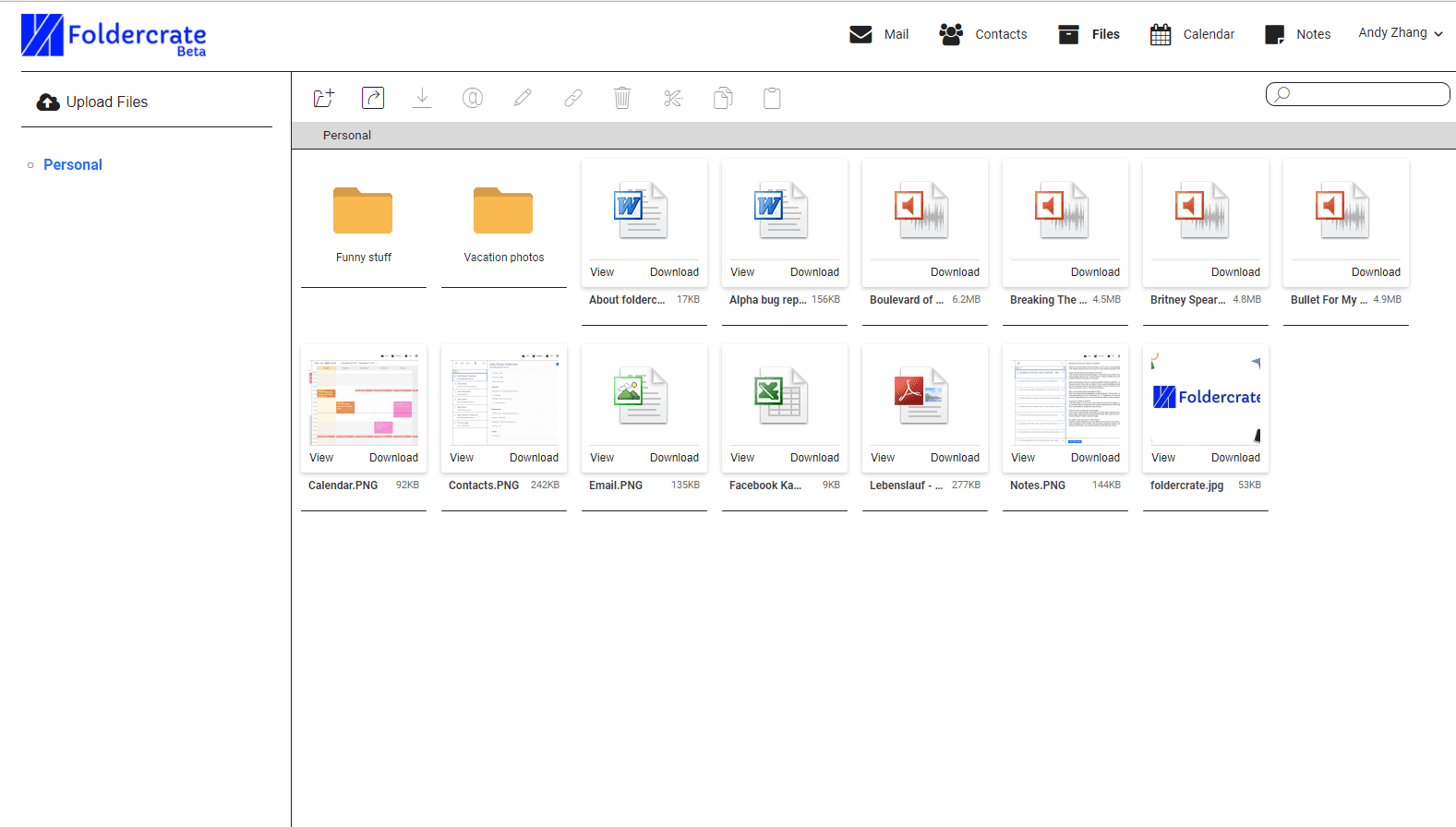
Task: Open the Calendar section
Action: (1192, 34)
